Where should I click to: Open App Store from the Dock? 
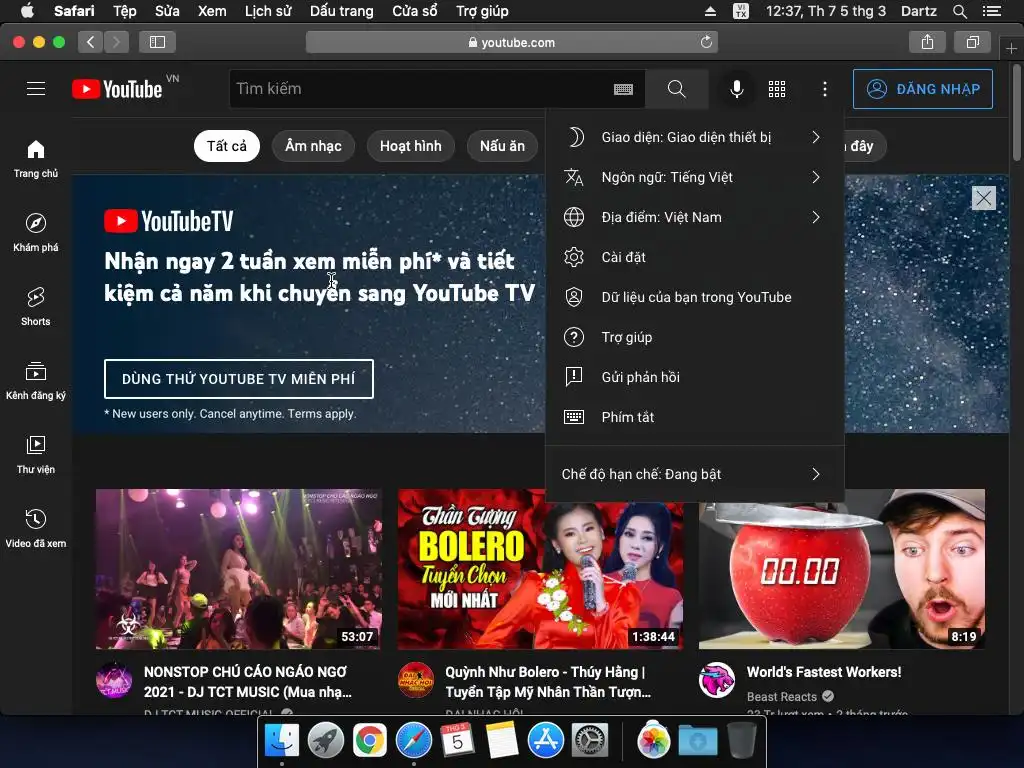click(x=545, y=741)
